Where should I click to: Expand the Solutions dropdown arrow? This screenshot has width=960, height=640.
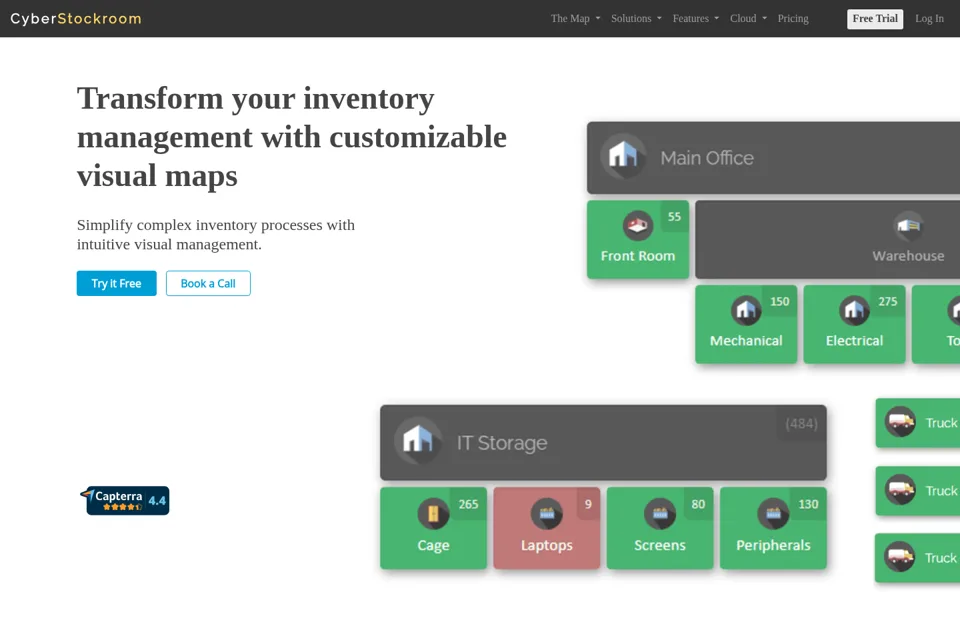(659, 18)
